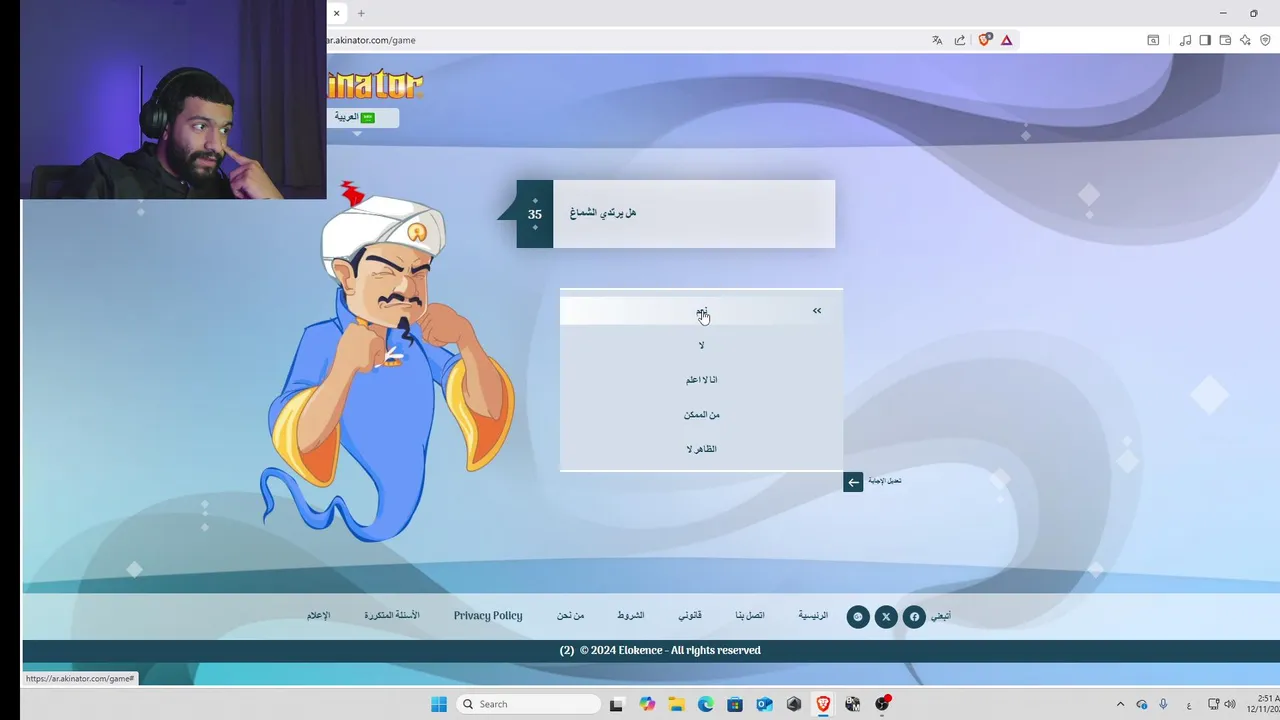1280x720 pixels.
Task: Click the translate page icon
Action: tap(937, 40)
